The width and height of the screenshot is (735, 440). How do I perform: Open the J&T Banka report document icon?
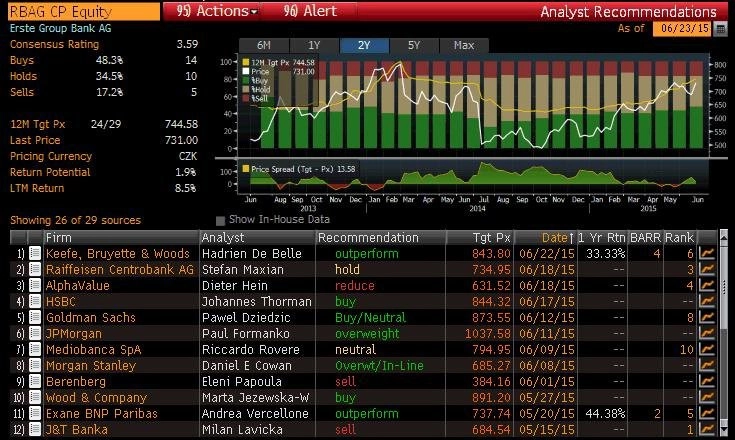[x=35, y=429]
